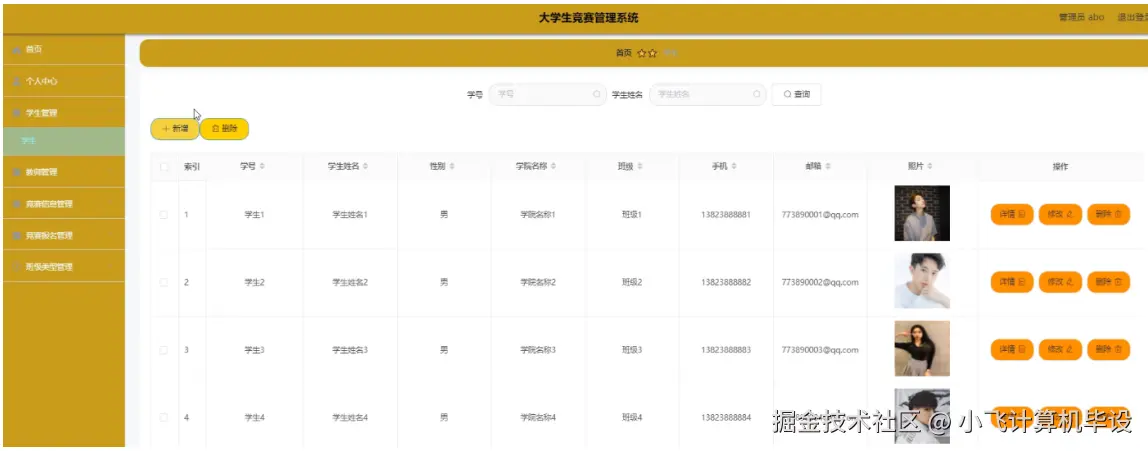Select the highlighted 学生 submenu item
Viewport: 1148px width, 451px height.
click(x=64, y=141)
